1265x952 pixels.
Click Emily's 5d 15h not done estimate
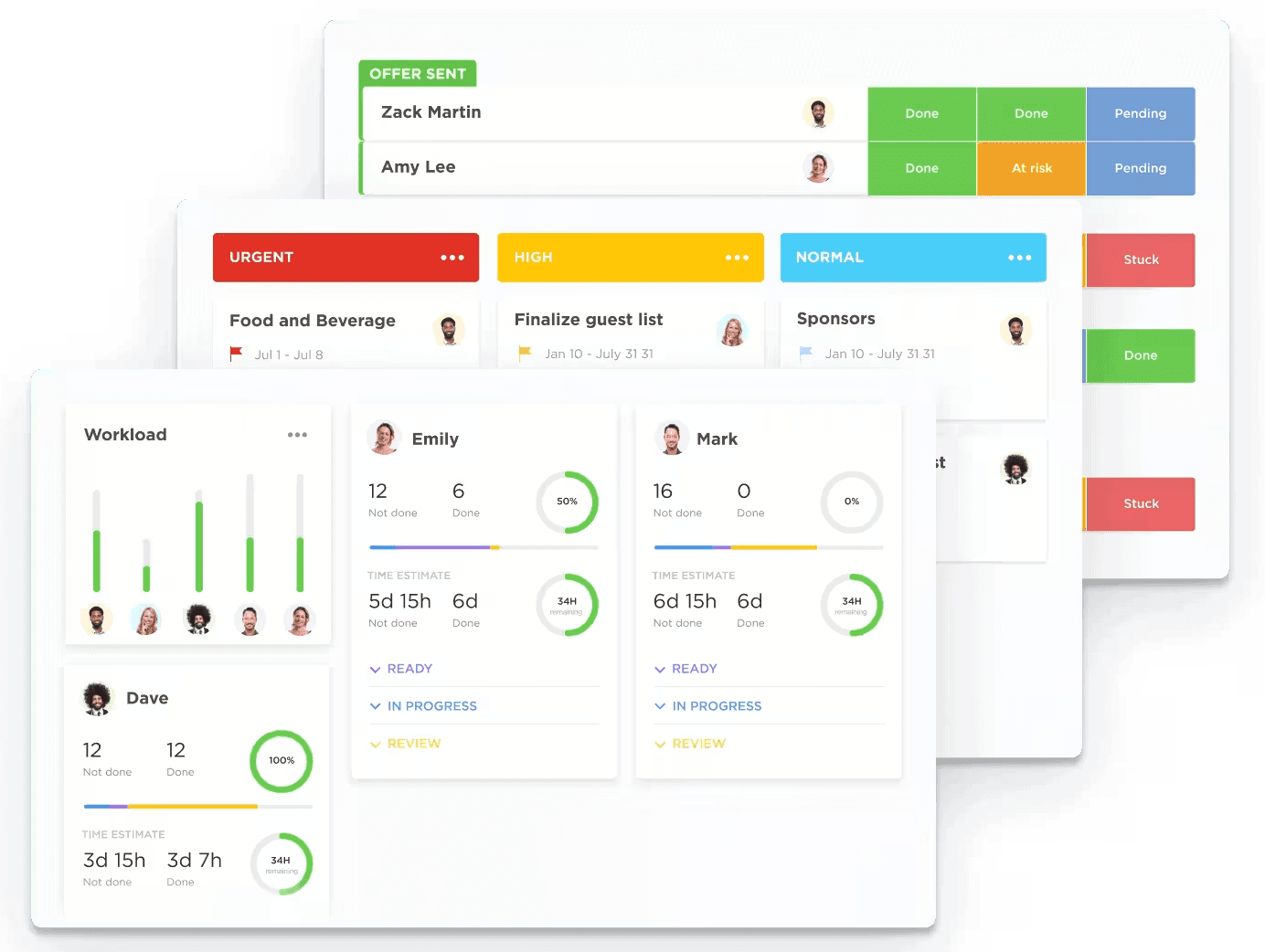pyautogui.click(x=399, y=601)
